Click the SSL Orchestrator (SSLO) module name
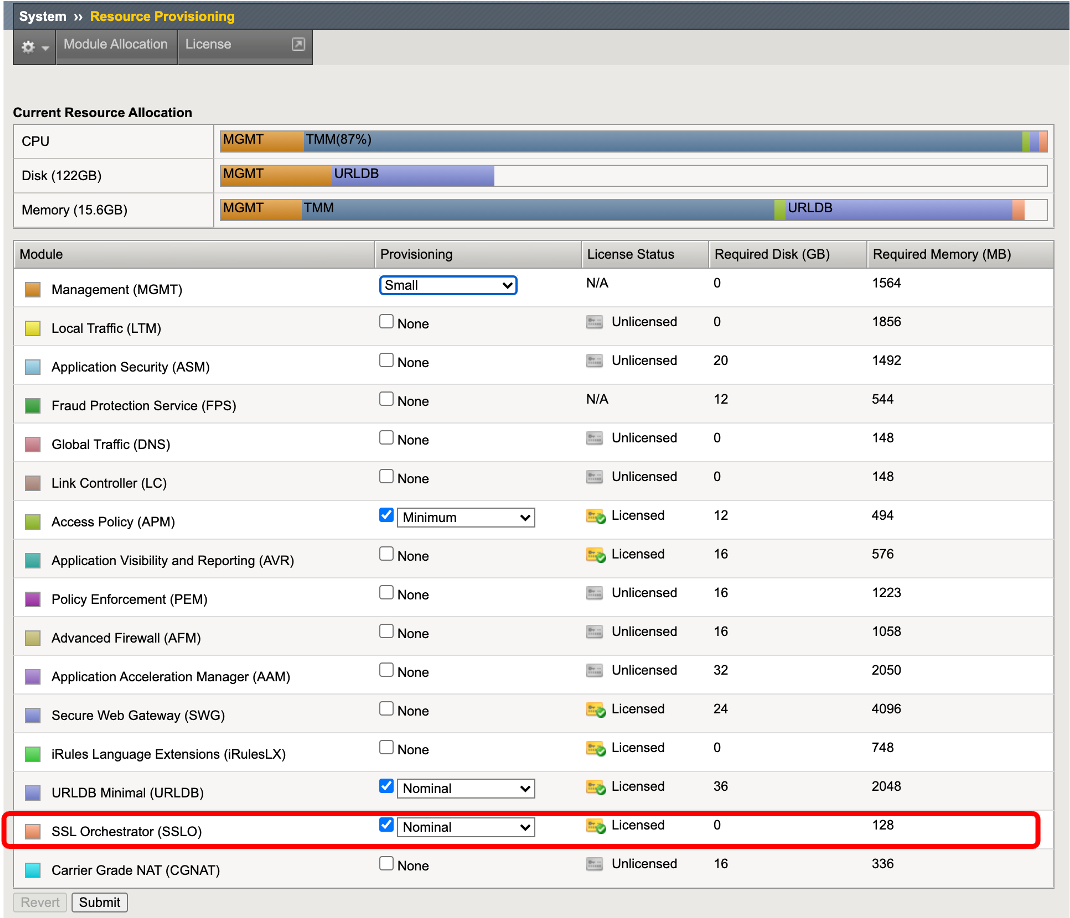 (x=127, y=831)
